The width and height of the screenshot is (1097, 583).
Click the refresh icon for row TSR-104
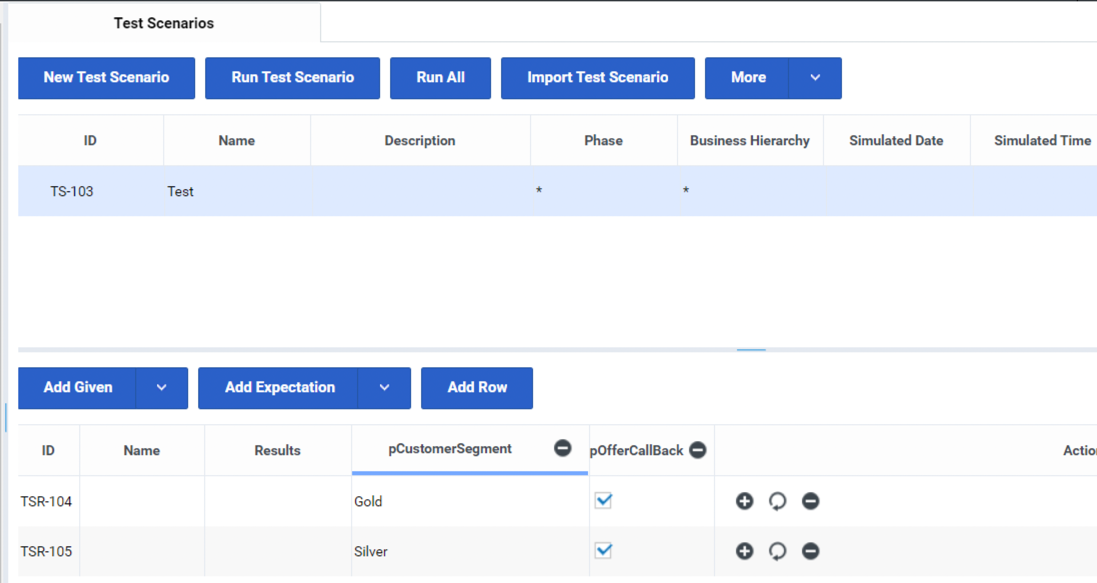point(777,501)
